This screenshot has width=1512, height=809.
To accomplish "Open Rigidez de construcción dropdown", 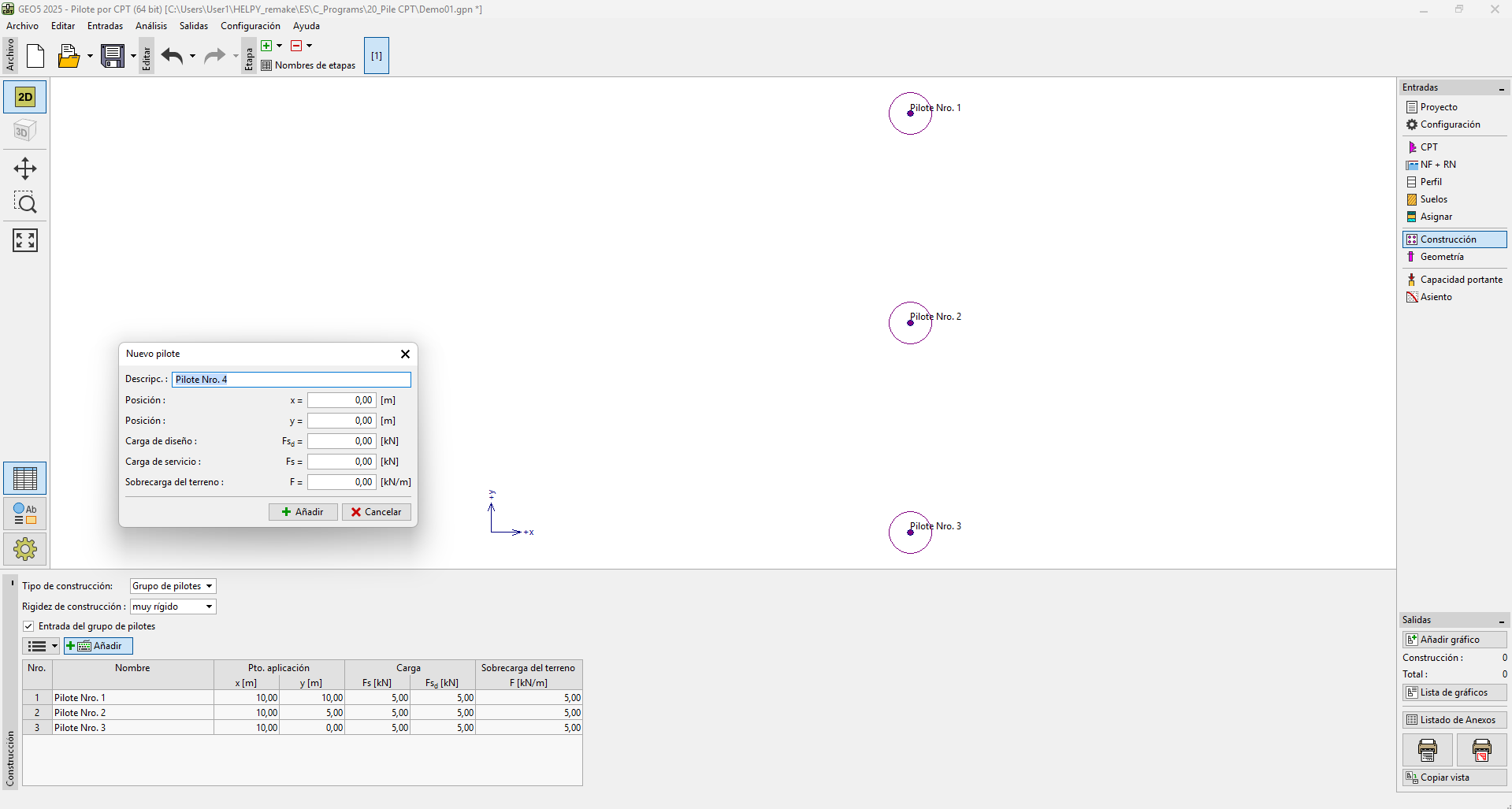I will (x=173, y=607).
